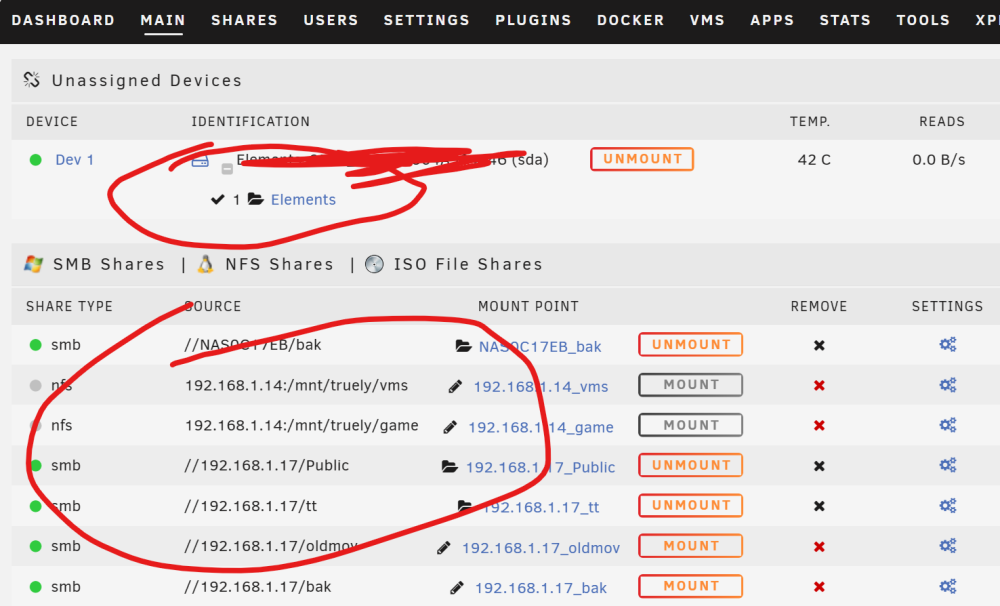Open the 192.168.1.17_tt mount point link

[541, 507]
